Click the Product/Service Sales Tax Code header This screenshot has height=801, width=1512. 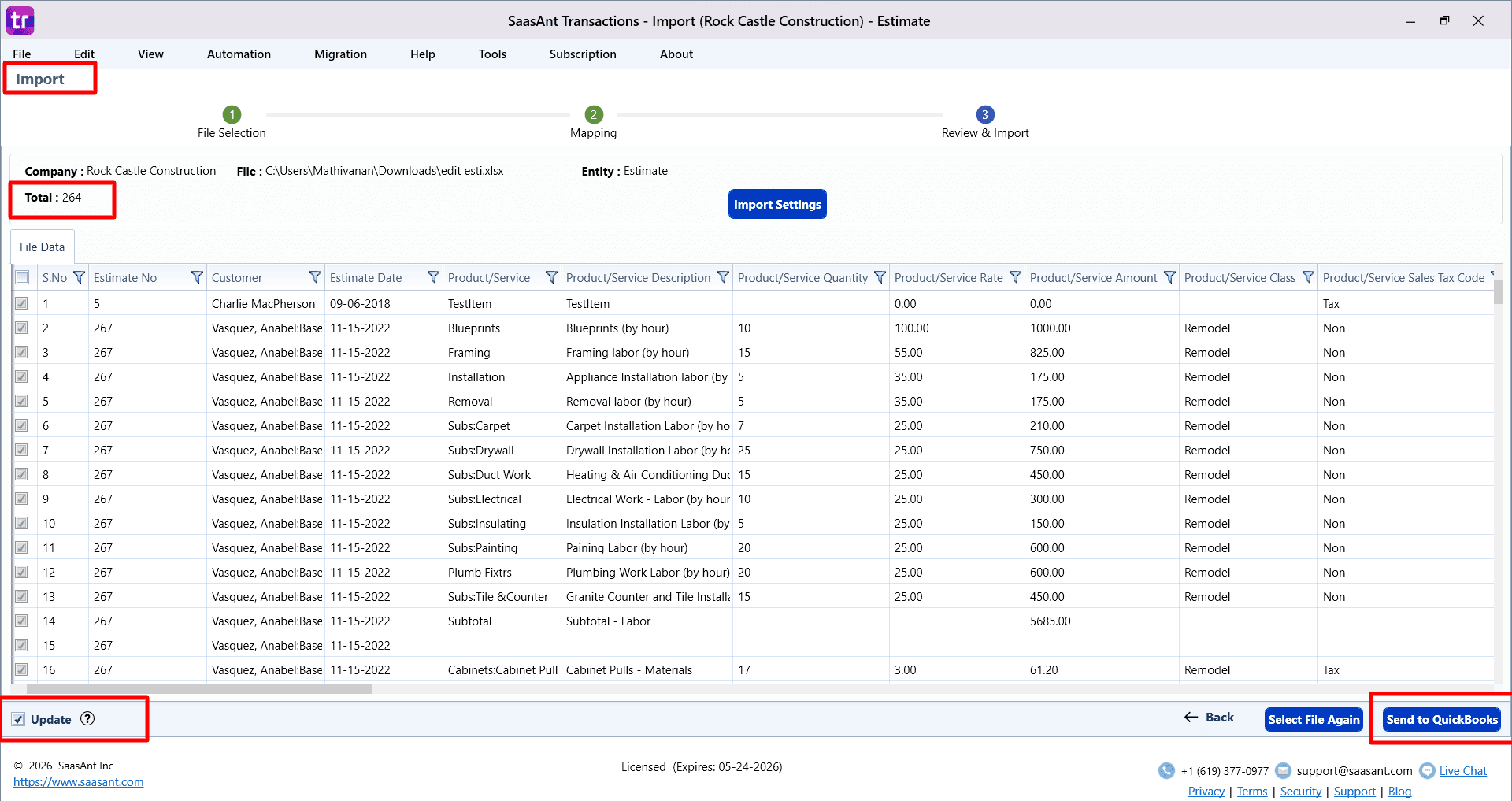pyautogui.click(x=1403, y=277)
